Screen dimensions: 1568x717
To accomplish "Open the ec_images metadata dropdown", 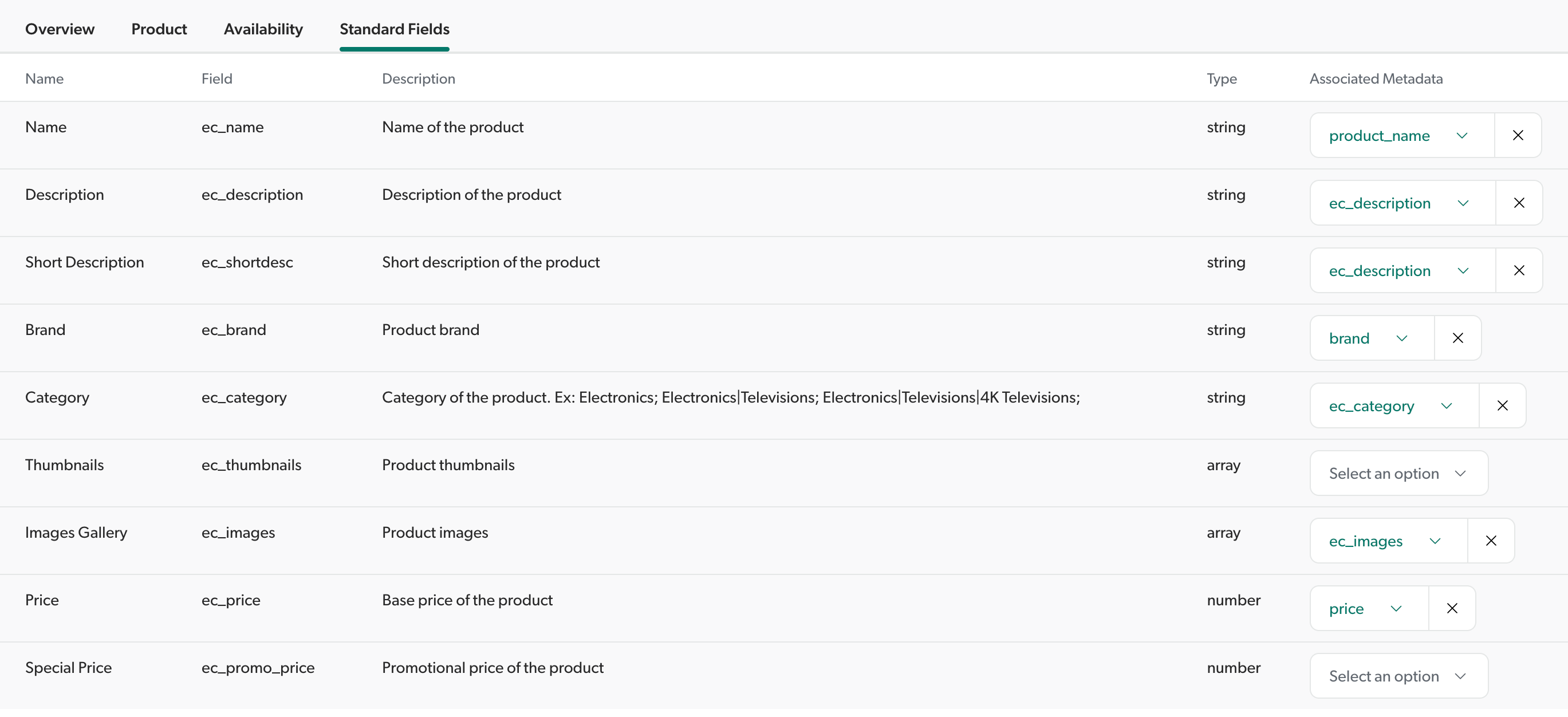I will (x=1387, y=540).
